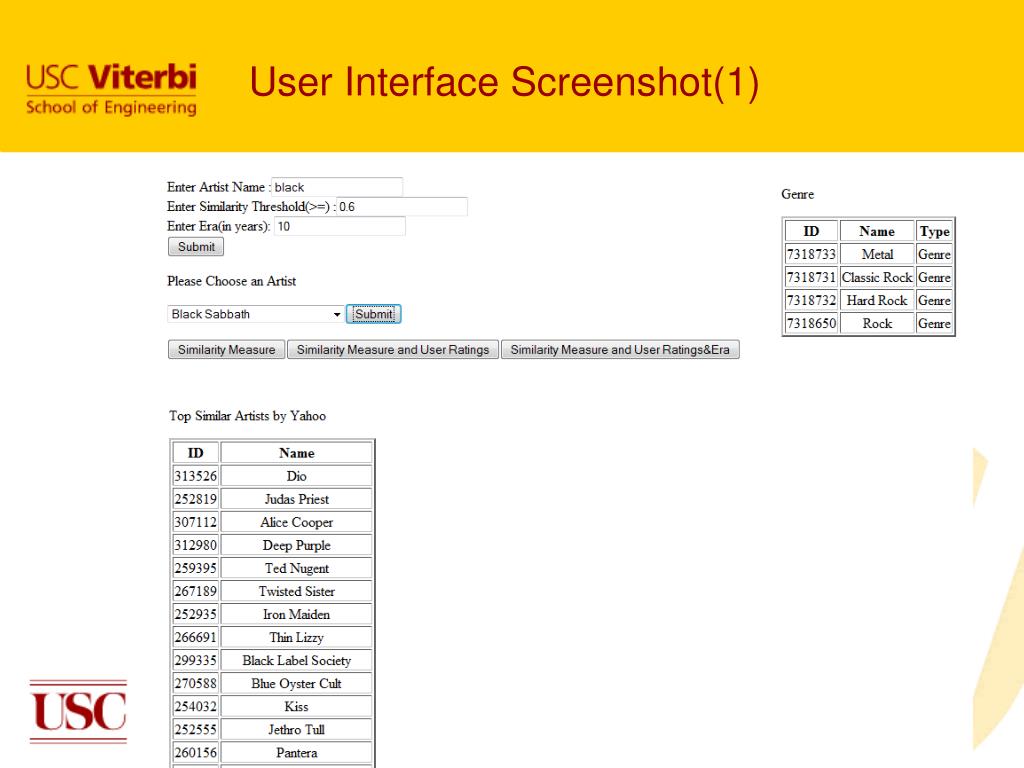Click genre ID 7318650
Viewport: 1024px width, 768px height.
pos(811,323)
